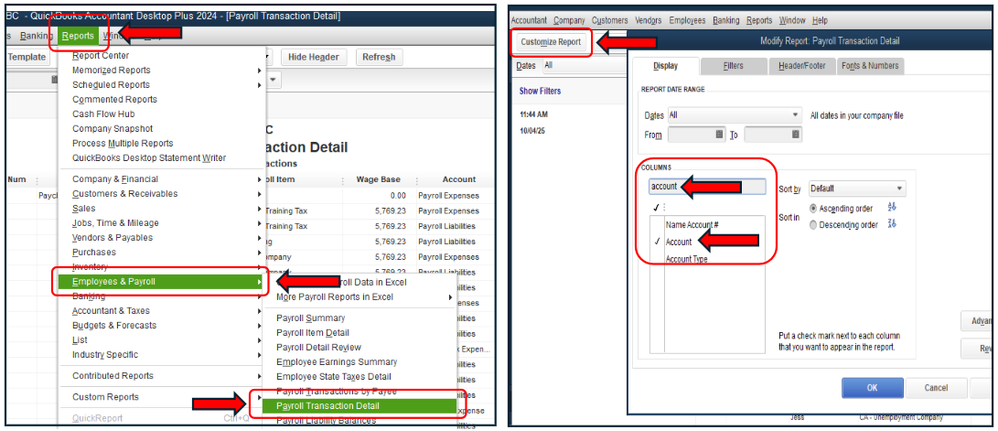
Task: Open Reports menu in the left window
Action: (79, 36)
